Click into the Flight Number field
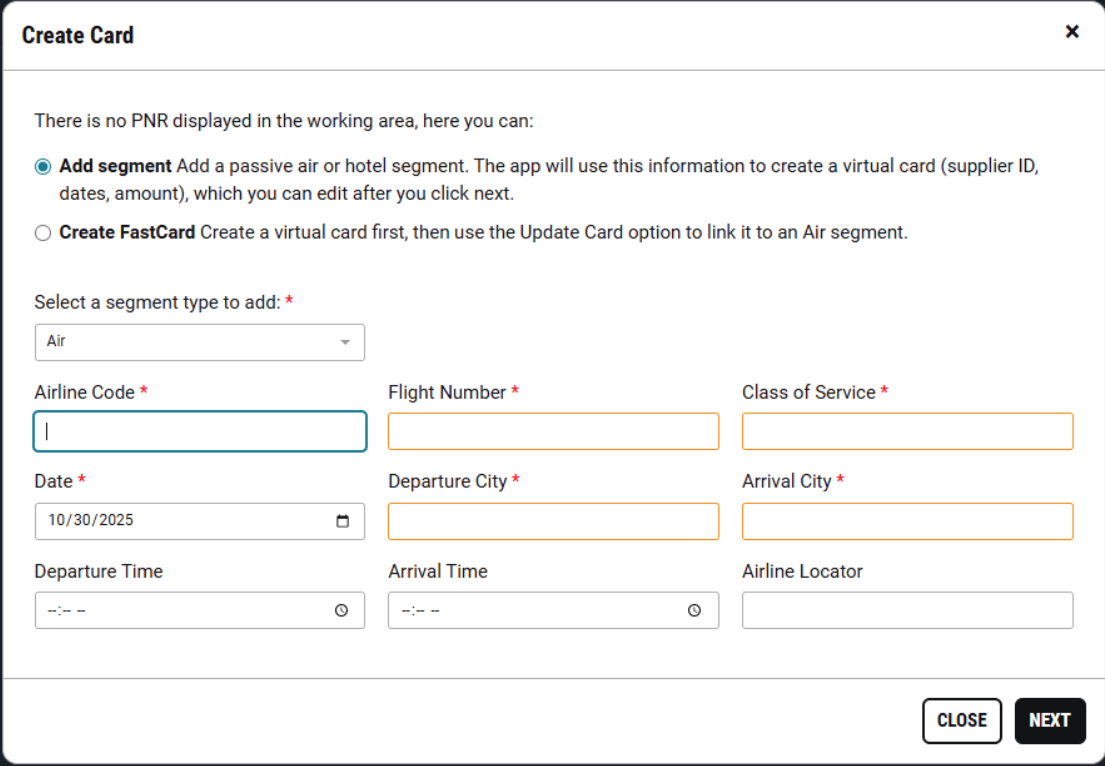Image resolution: width=1105 pixels, height=766 pixels. coord(553,431)
